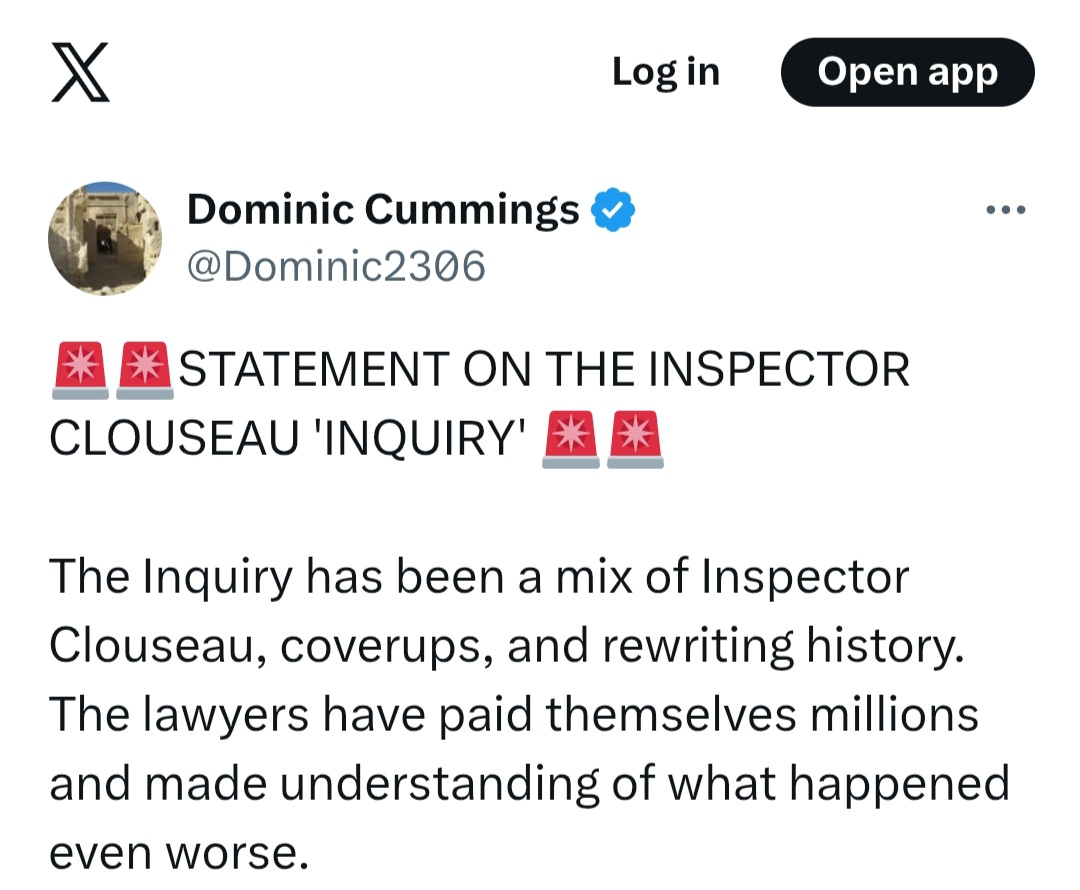Click the first siren emoji after 'INQUIRY'
The image size is (1080, 890).
[570, 439]
